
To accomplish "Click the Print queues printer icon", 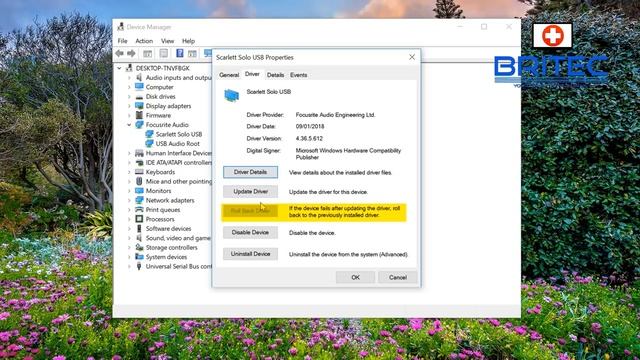I will click(139, 209).
